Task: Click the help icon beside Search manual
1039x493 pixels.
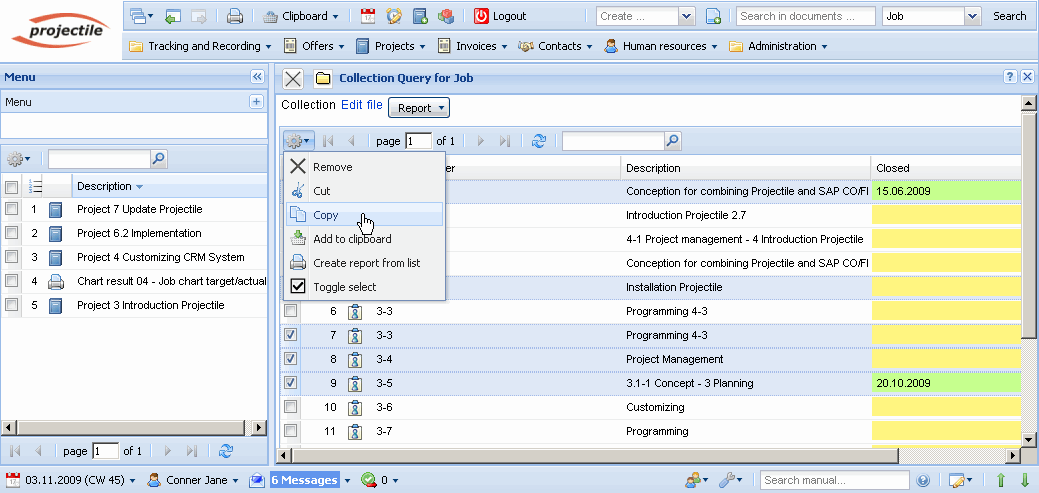Action: pyautogui.click(x=923, y=480)
